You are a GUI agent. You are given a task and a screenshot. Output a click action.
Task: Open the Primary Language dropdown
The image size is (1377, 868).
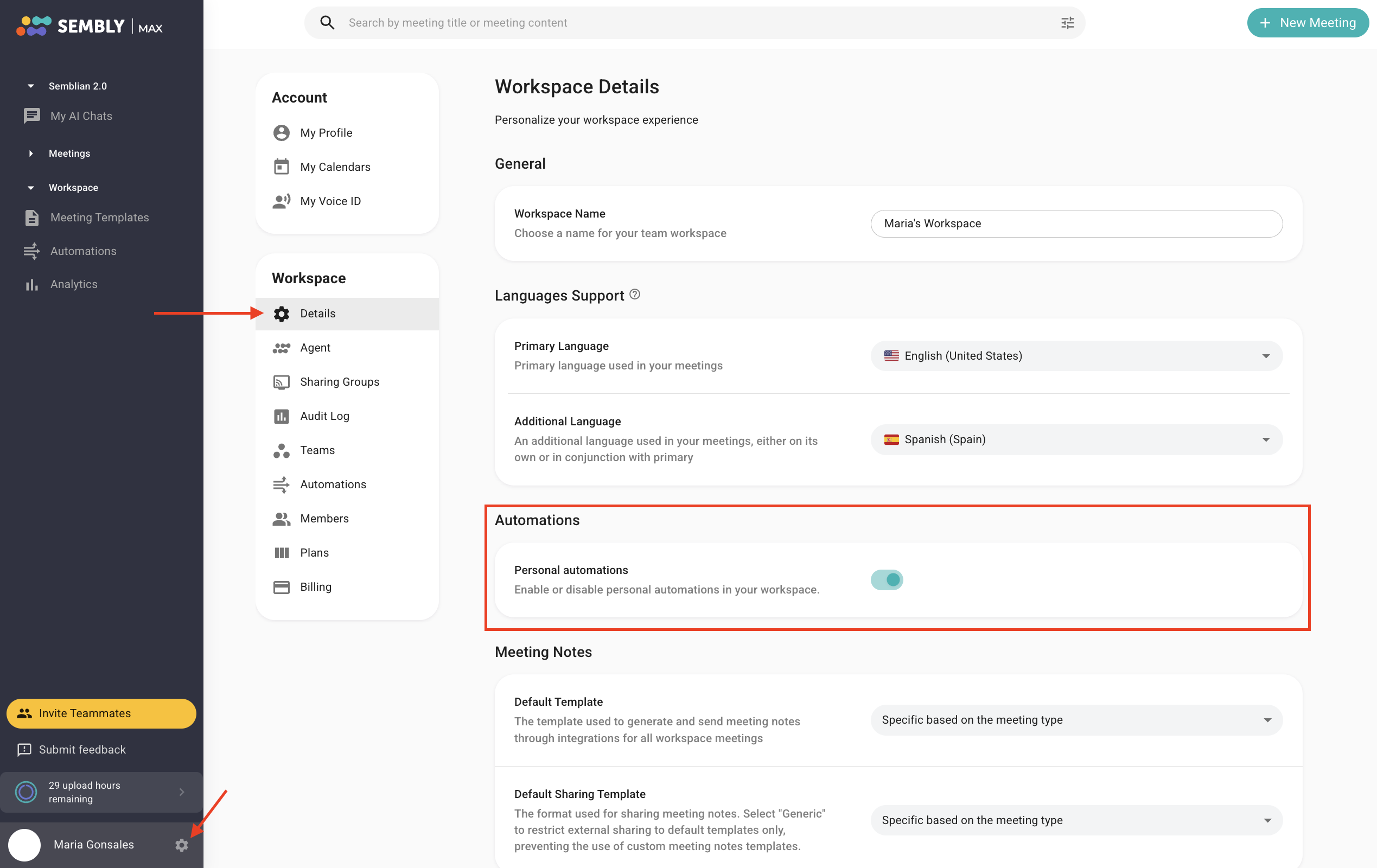pyautogui.click(x=1076, y=356)
